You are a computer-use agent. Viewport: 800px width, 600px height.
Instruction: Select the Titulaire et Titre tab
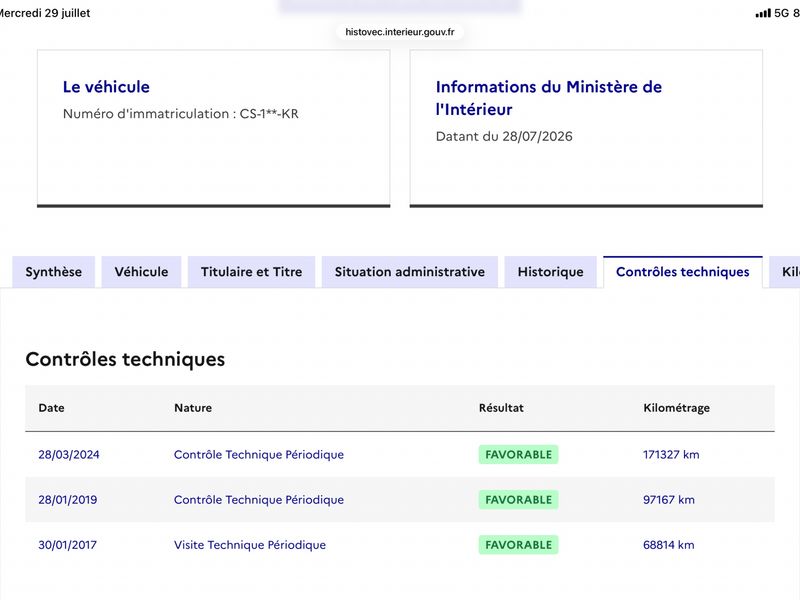click(x=252, y=272)
